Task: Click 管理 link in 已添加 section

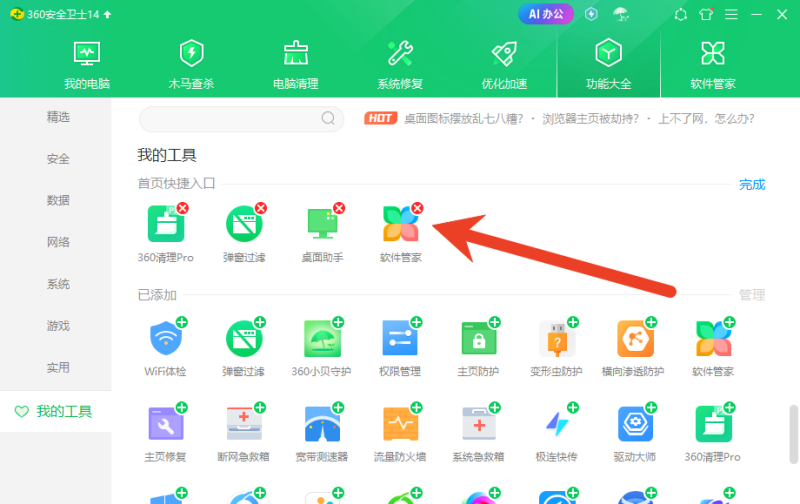Action: 752,295
